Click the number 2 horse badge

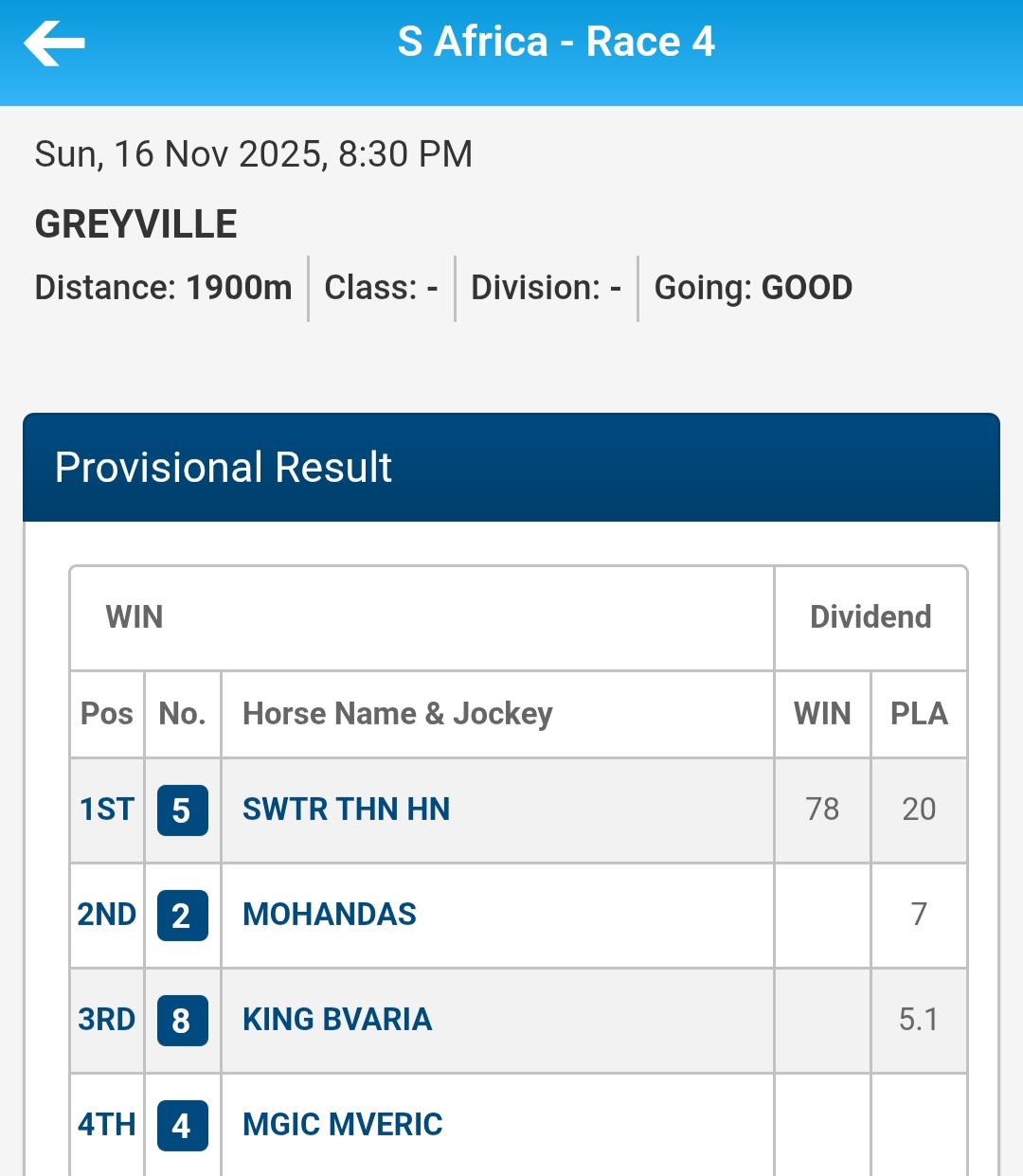(182, 916)
